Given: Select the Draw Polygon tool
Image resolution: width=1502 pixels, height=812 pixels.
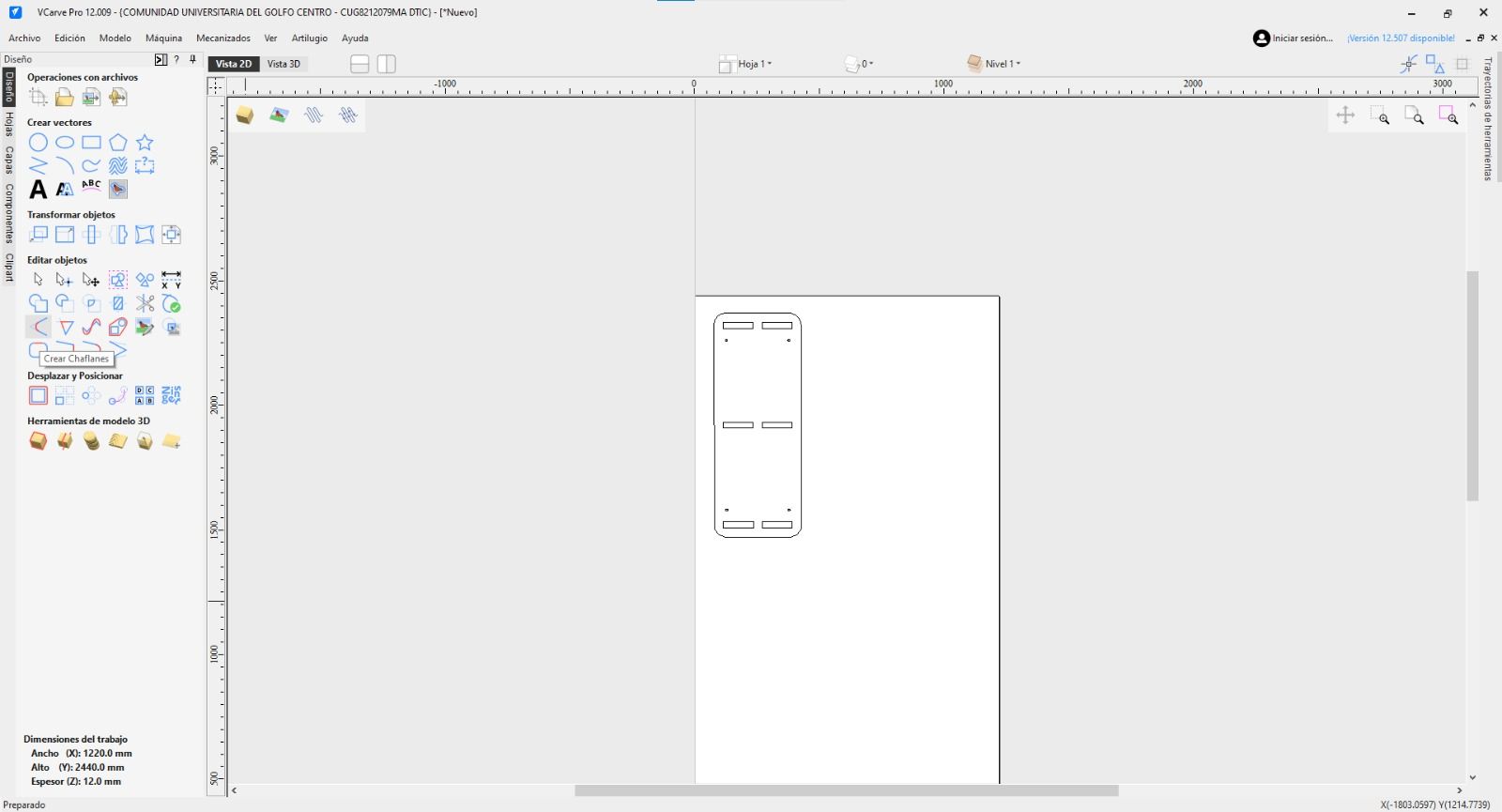Looking at the screenshot, I should [x=117, y=143].
